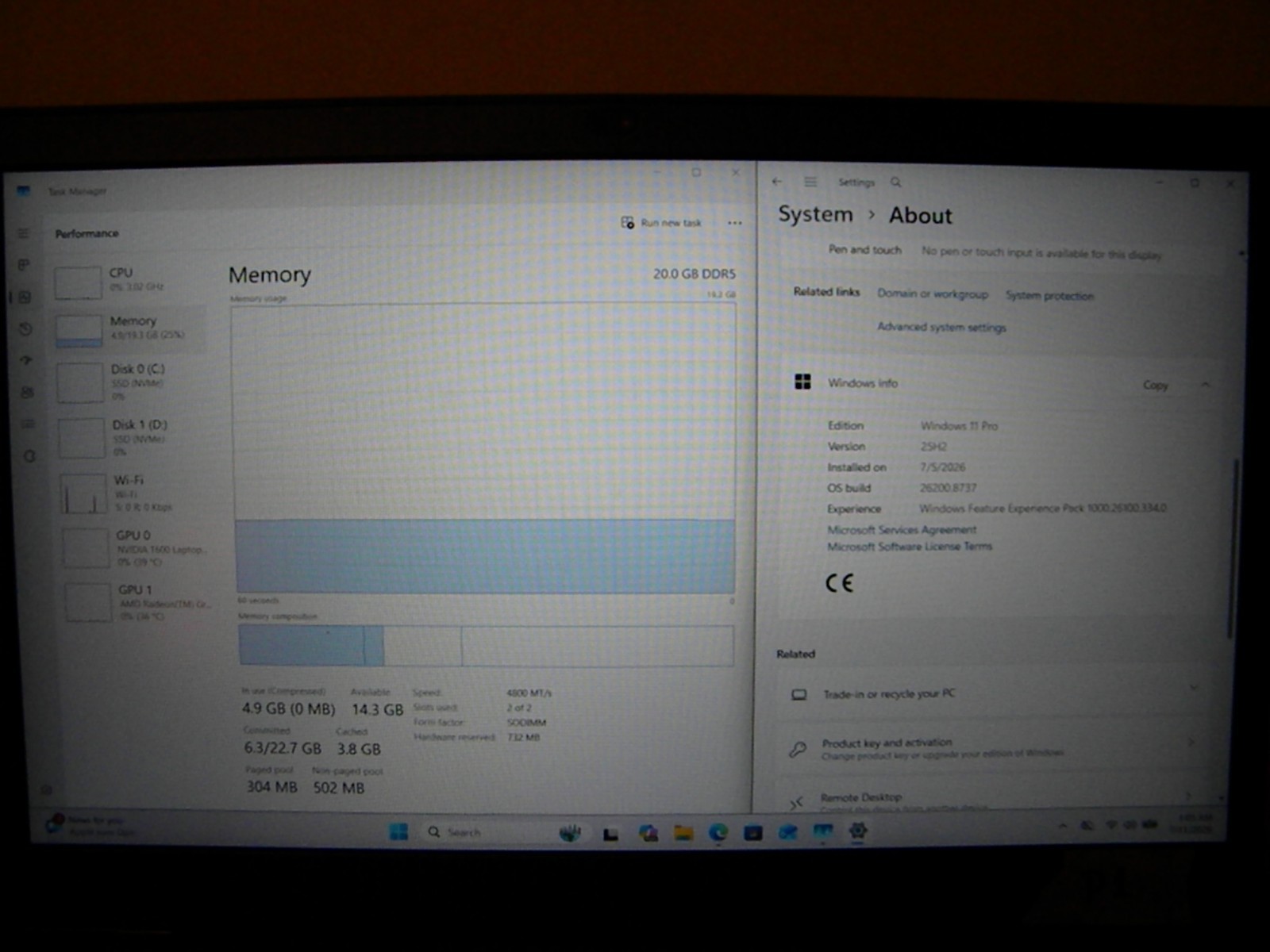Viewport: 1270px width, 952px height.
Task: Click the 6.3/22.7 GB committed value
Action: pyautogui.click(x=283, y=748)
